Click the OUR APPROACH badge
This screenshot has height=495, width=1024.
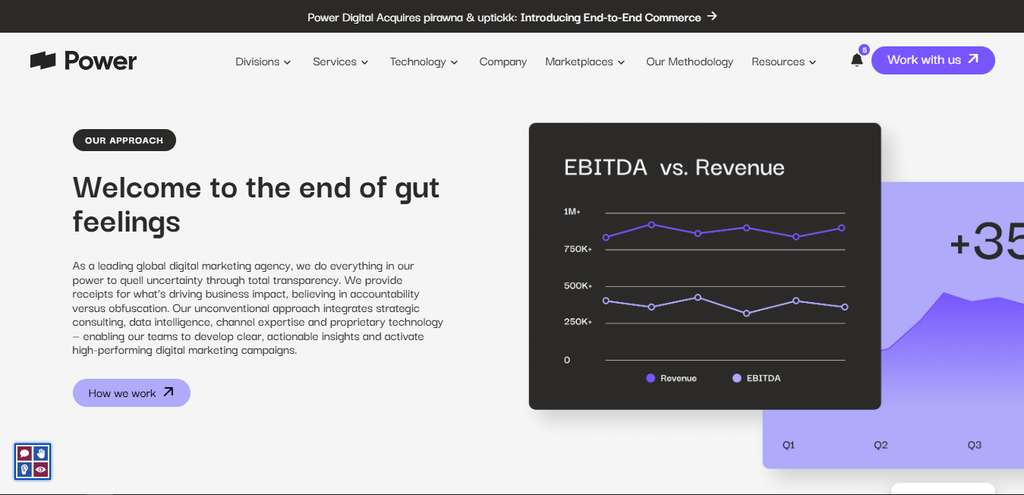click(124, 140)
